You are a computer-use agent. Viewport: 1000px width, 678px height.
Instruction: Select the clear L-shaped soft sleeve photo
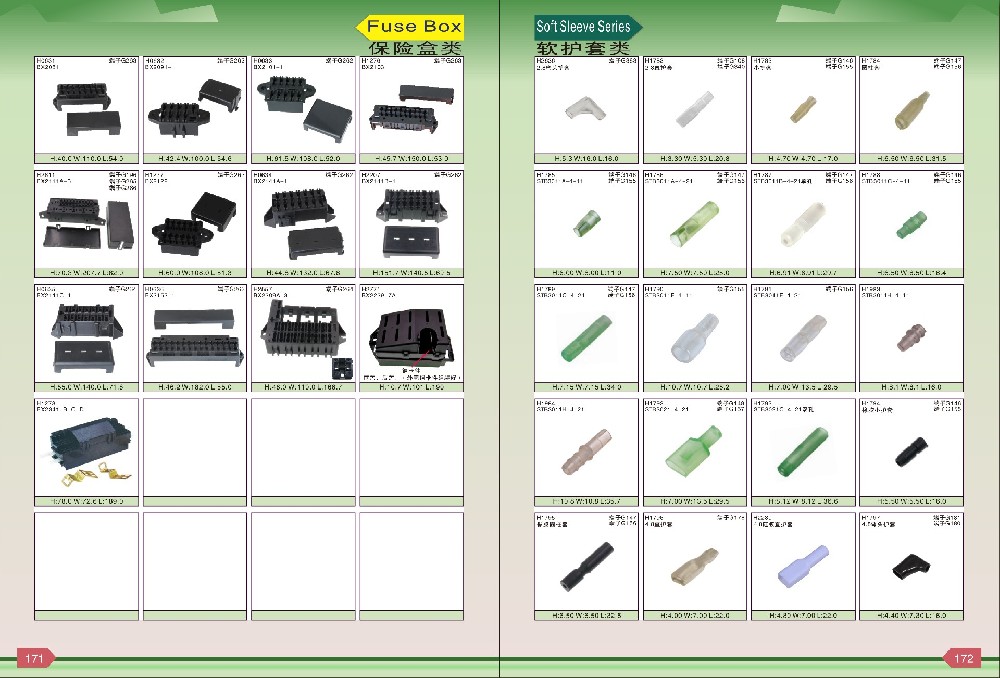(x=585, y=108)
